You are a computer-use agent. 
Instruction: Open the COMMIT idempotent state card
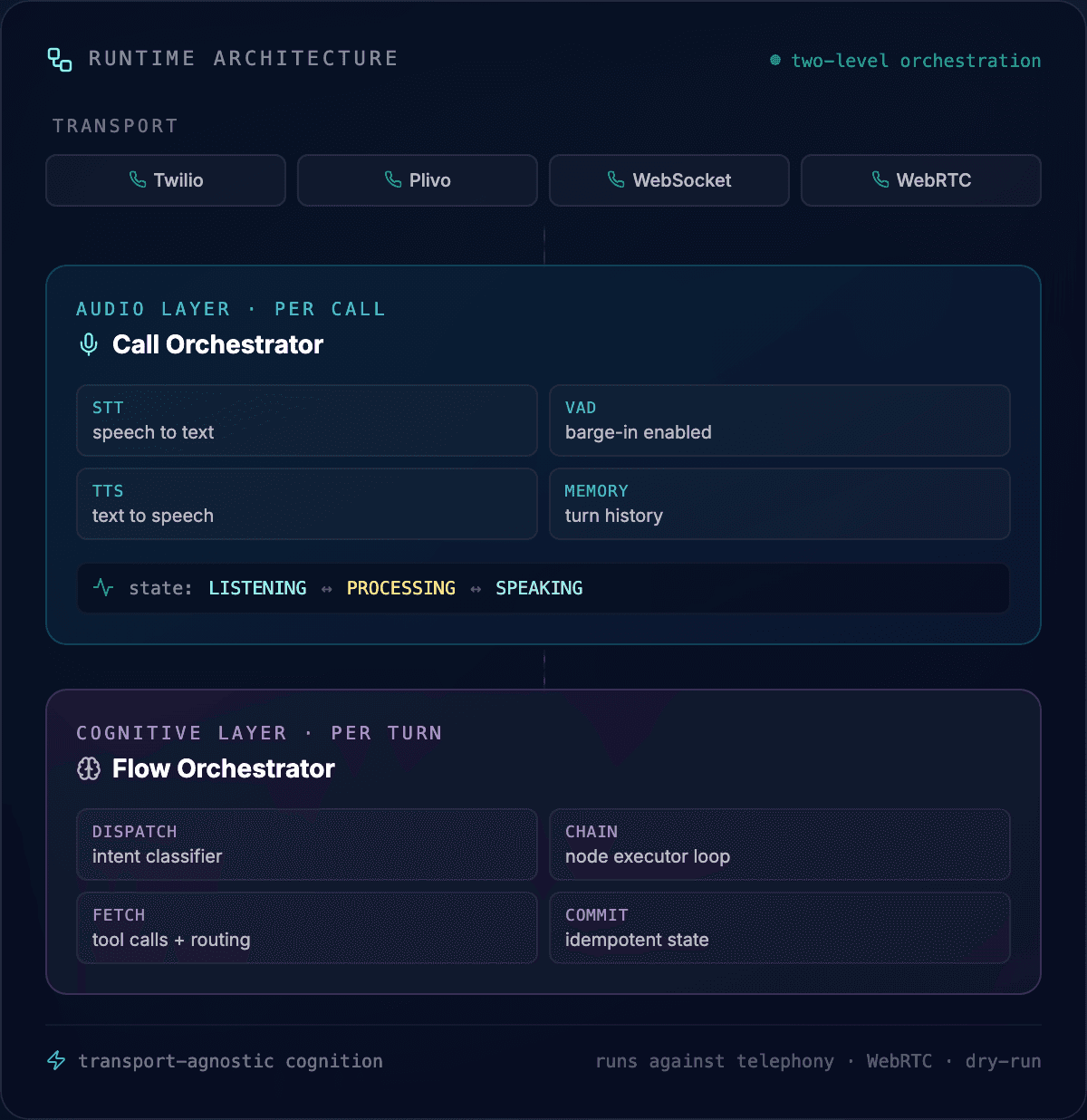(780, 928)
